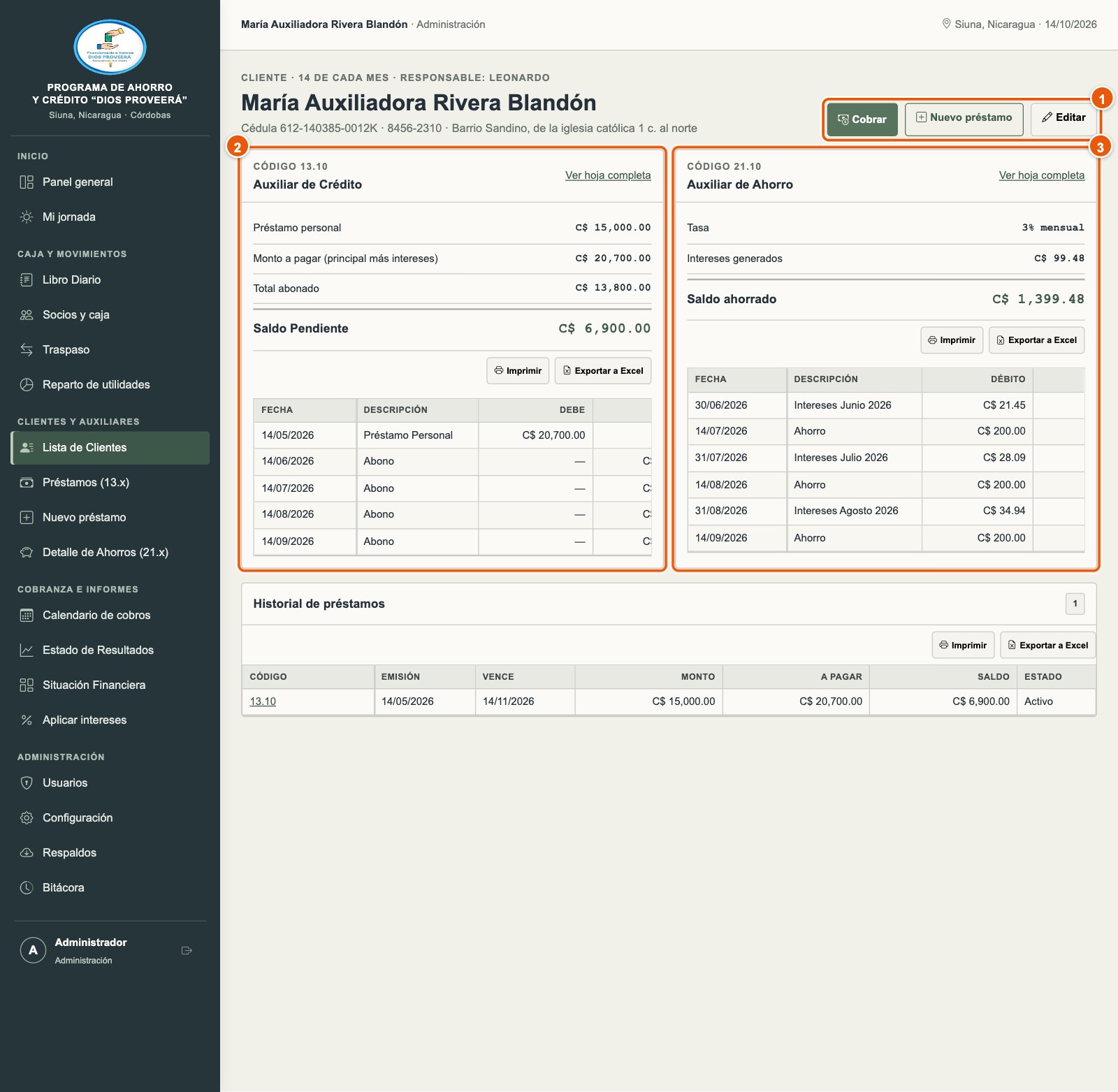The height and width of the screenshot is (1092, 1118).
Task: Open Panel general in the sidebar
Action: click(110, 182)
